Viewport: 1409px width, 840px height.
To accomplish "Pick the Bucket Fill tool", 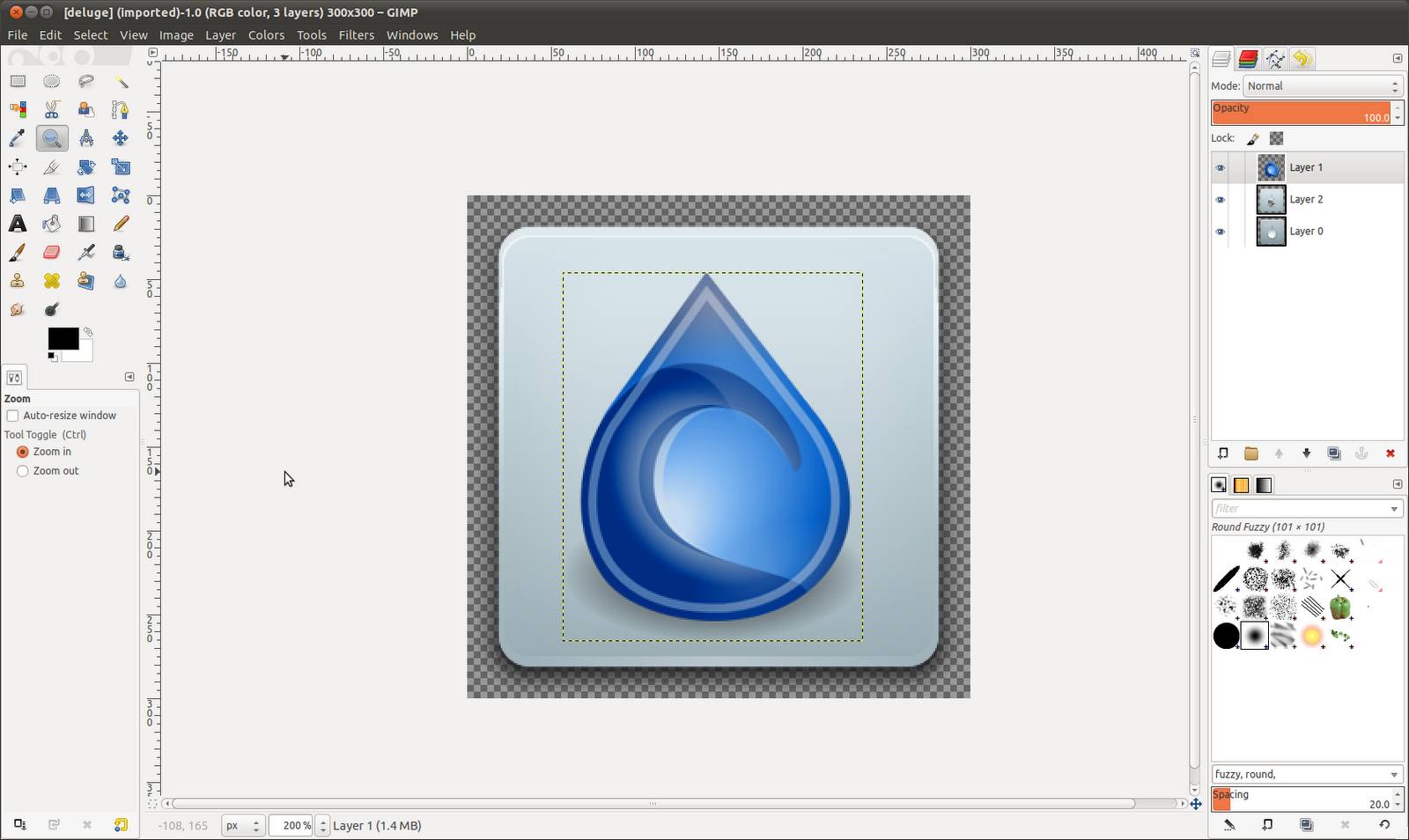I will coord(52,224).
